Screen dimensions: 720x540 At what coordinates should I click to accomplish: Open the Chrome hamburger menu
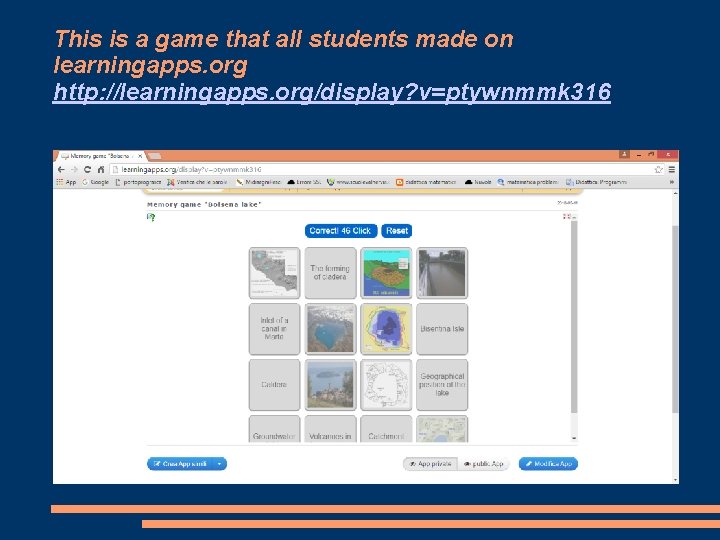[x=672, y=169]
